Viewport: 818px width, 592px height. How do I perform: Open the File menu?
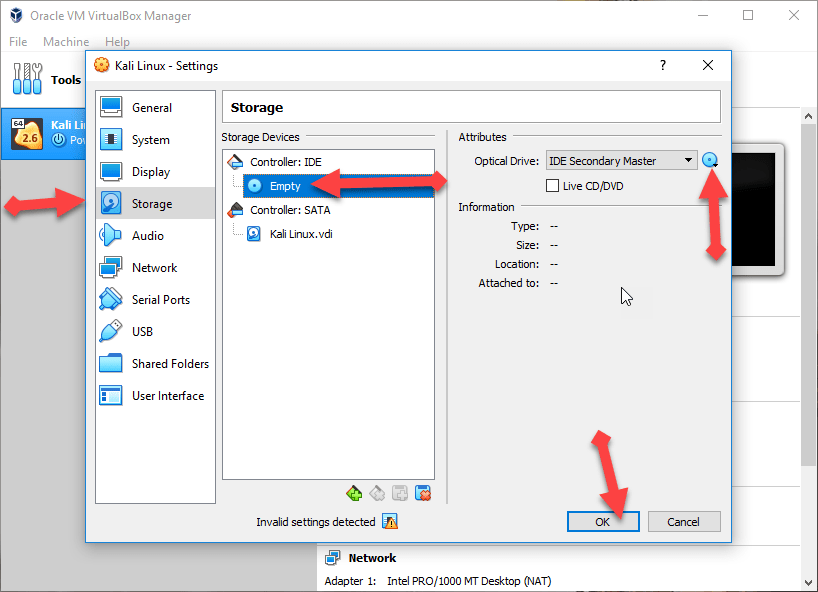pos(18,42)
